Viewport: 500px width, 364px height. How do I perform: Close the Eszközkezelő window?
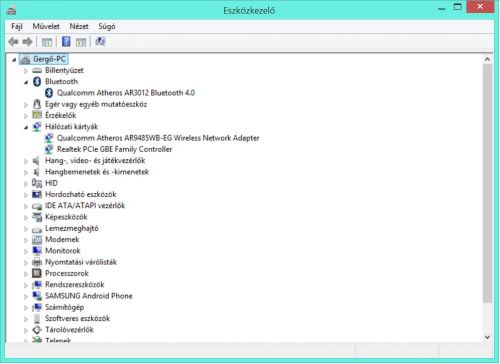click(x=480, y=7)
